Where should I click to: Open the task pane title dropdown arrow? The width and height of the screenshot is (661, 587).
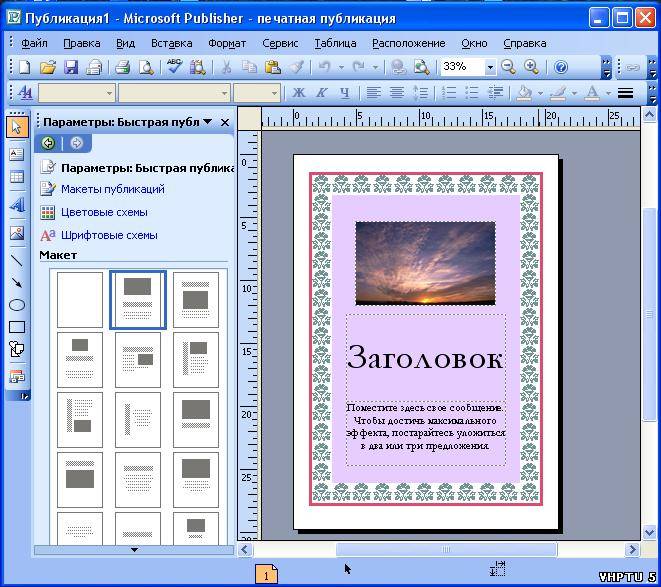207,122
